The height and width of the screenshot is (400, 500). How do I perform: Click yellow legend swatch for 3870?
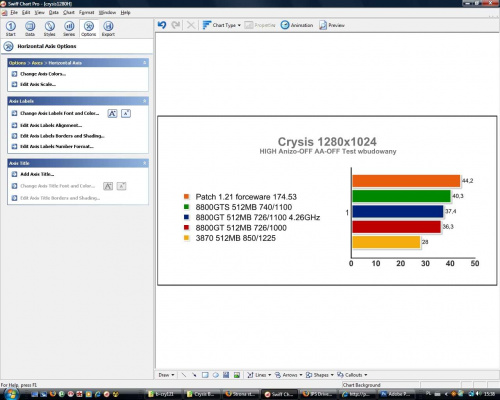point(187,238)
